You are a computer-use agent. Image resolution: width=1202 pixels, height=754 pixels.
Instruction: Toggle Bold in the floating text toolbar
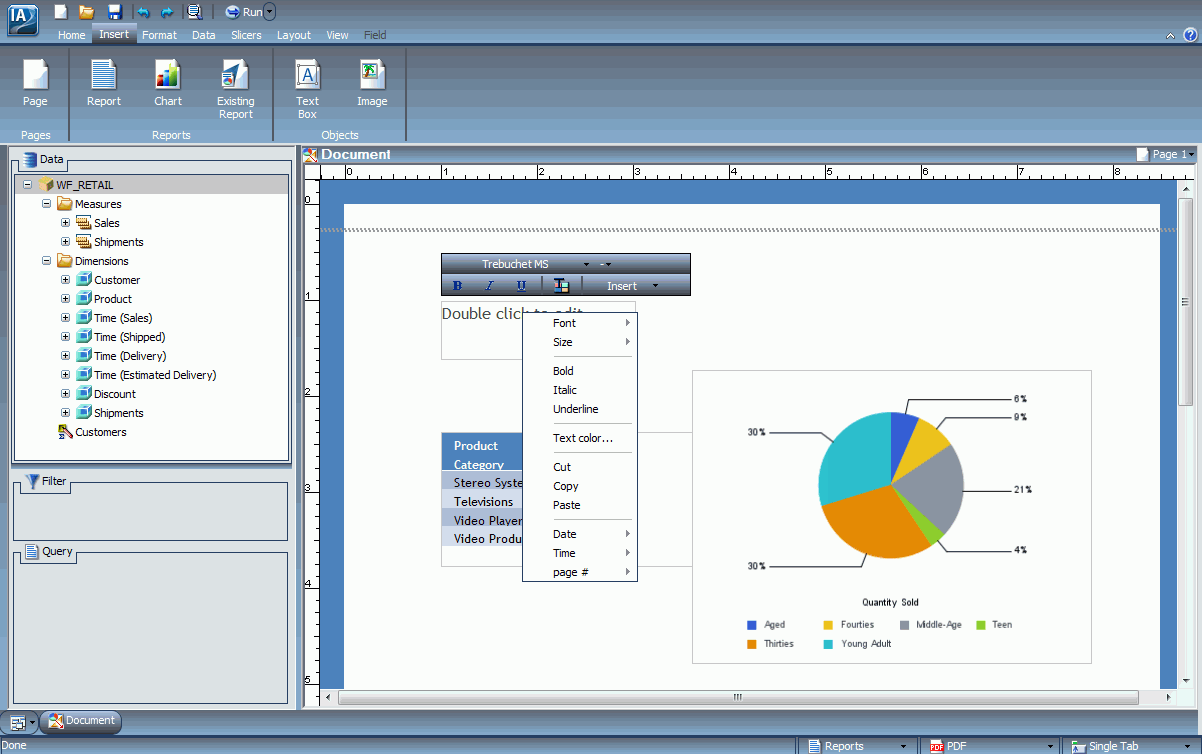[458, 285]
